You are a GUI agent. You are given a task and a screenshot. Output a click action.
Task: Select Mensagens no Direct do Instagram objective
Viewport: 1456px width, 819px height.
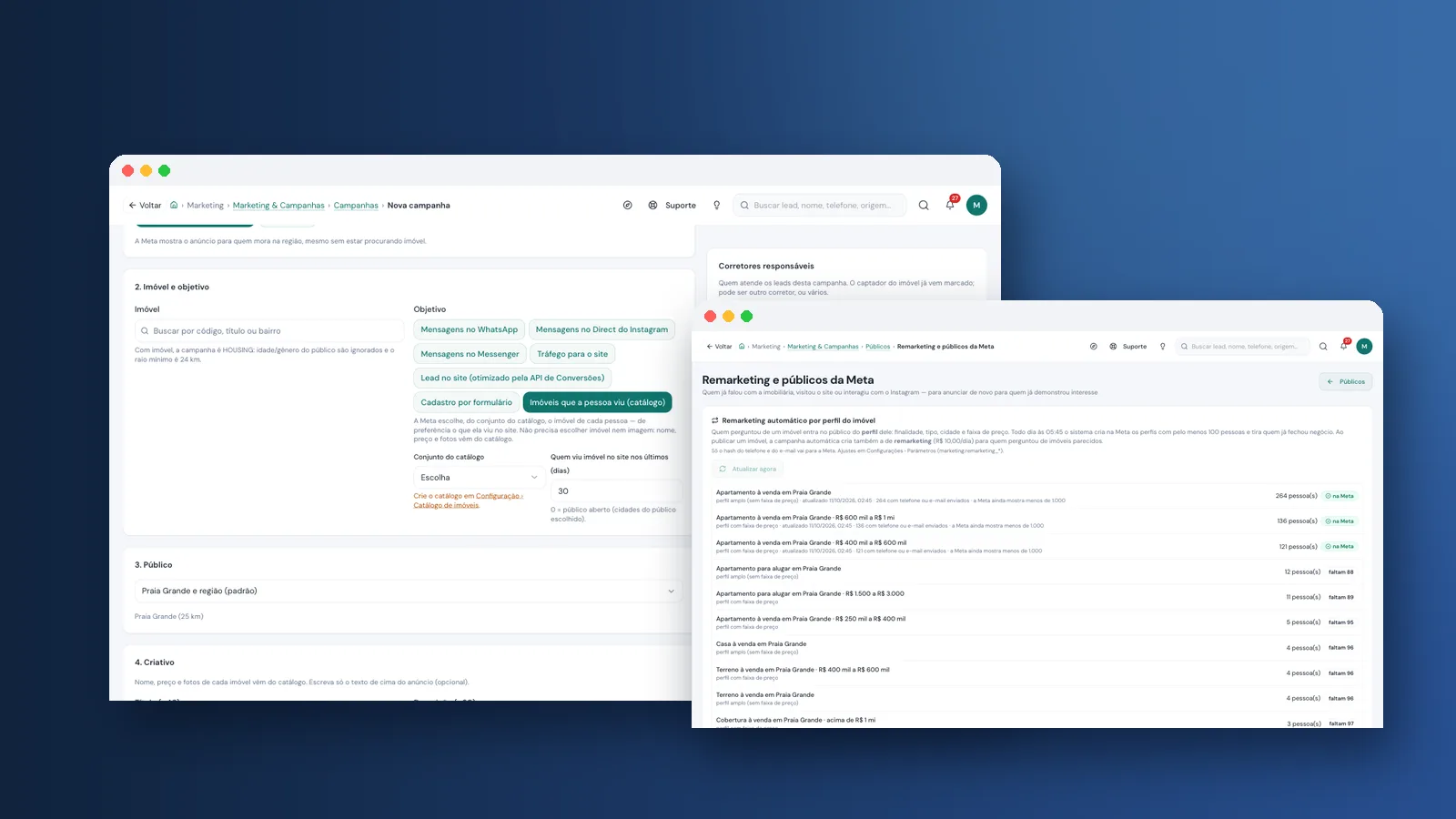(602, 329)
